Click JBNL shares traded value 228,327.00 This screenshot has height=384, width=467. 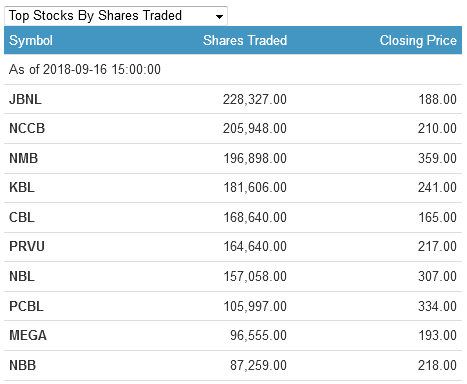(255, 99)
